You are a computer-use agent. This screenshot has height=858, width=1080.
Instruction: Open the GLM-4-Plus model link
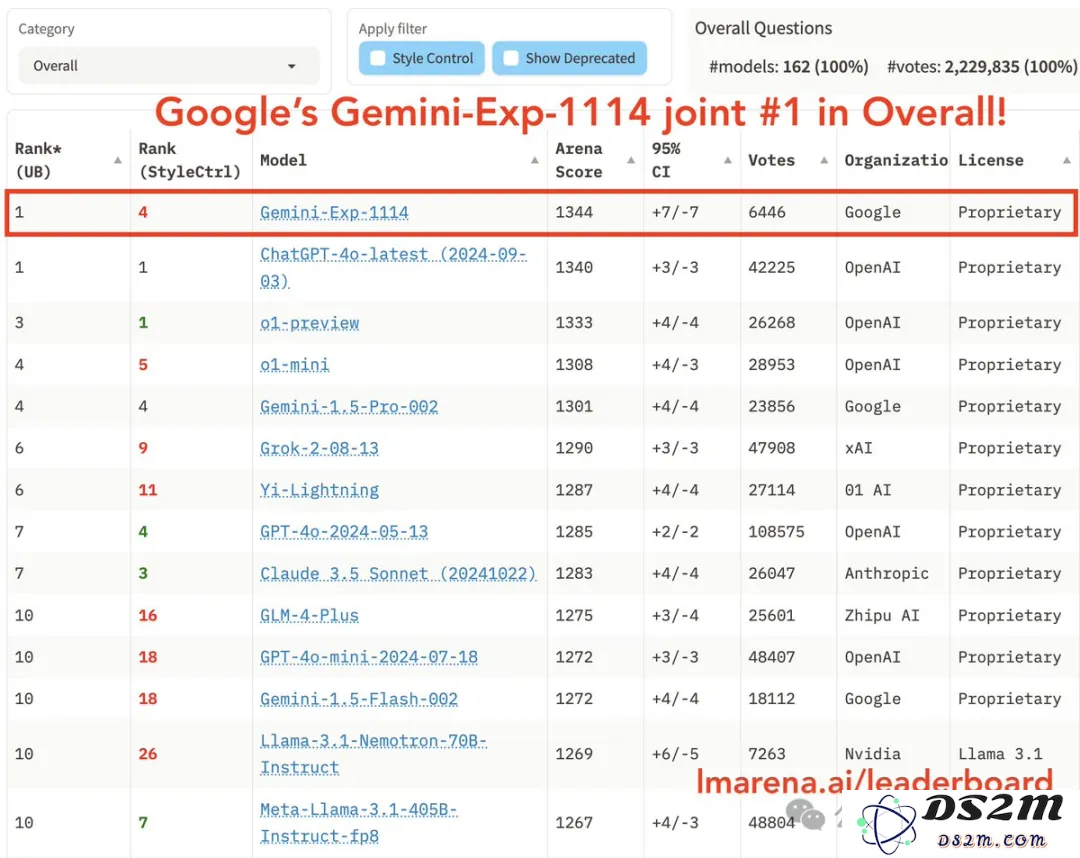coord(309,616)
